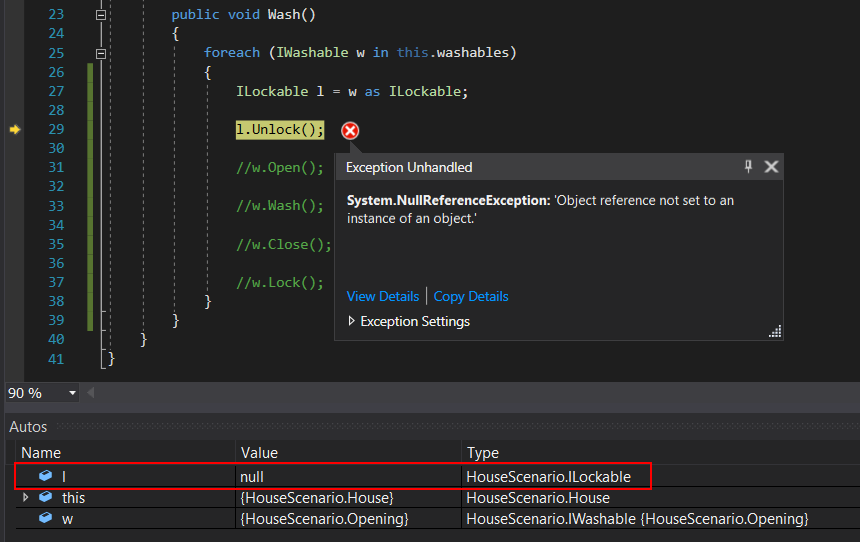Select the 'w' variable icon in Autos
This screenshot has width=860, height=542.
(x=46, y=518)
